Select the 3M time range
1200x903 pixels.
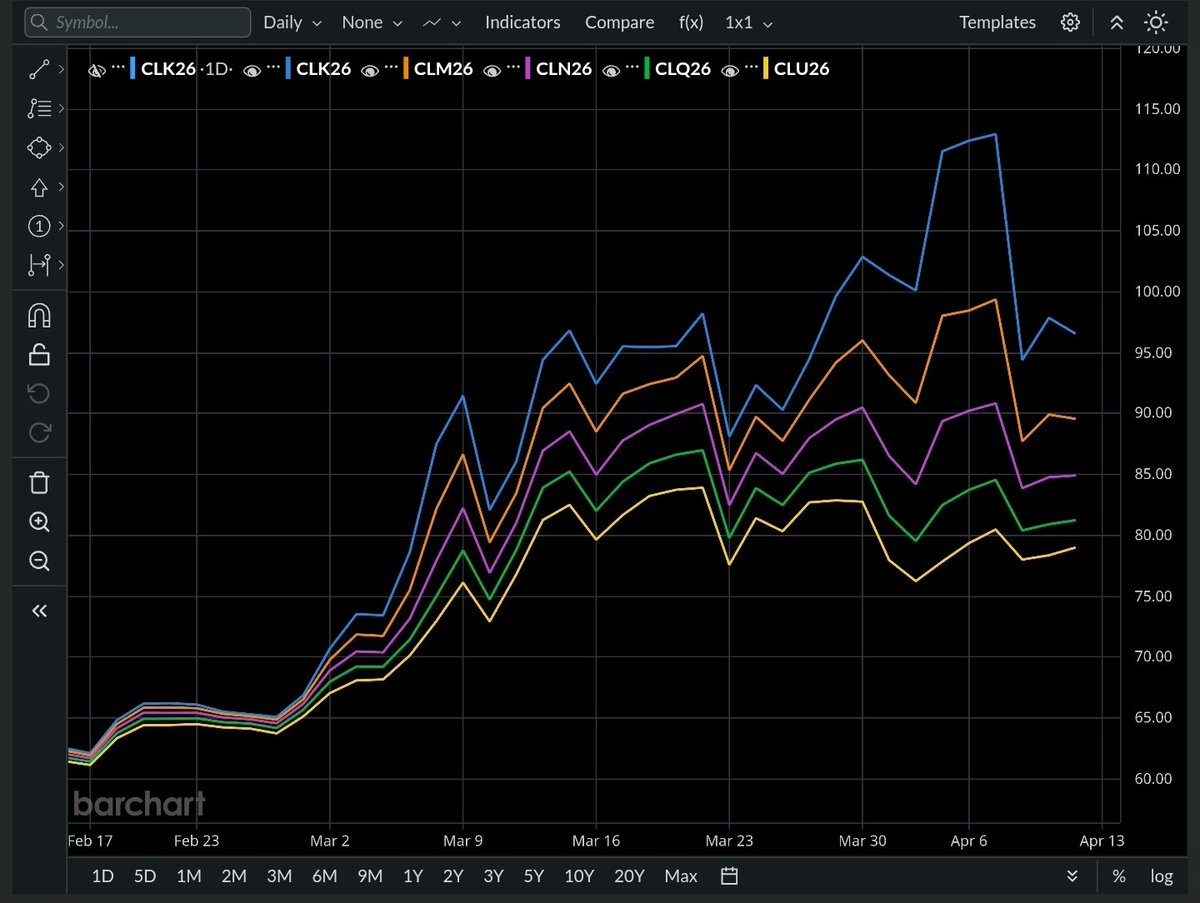point(279,876)
